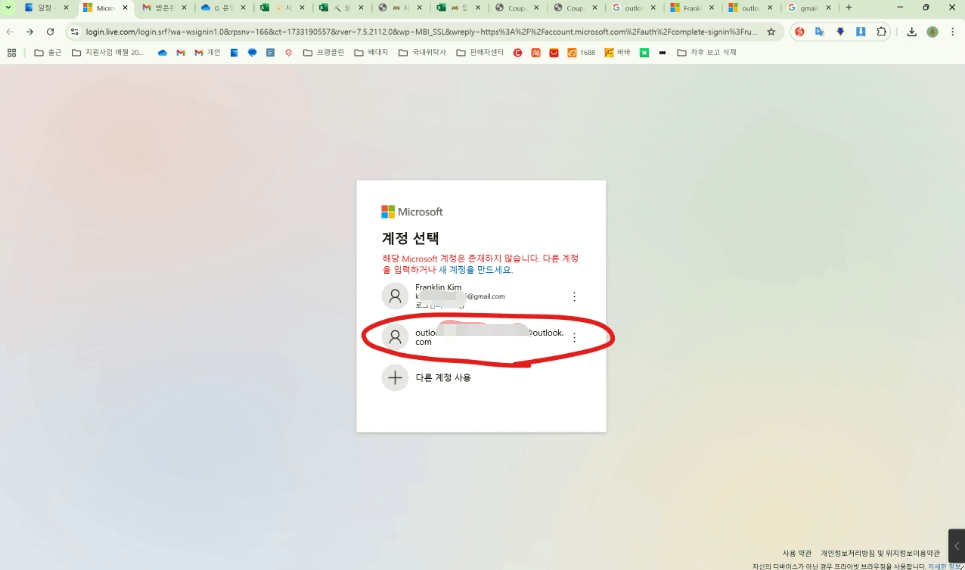Open the Chrome tab search dropdown
Image resolution: width=965 pixels, height=570 pixels.
tap(8, 7)
